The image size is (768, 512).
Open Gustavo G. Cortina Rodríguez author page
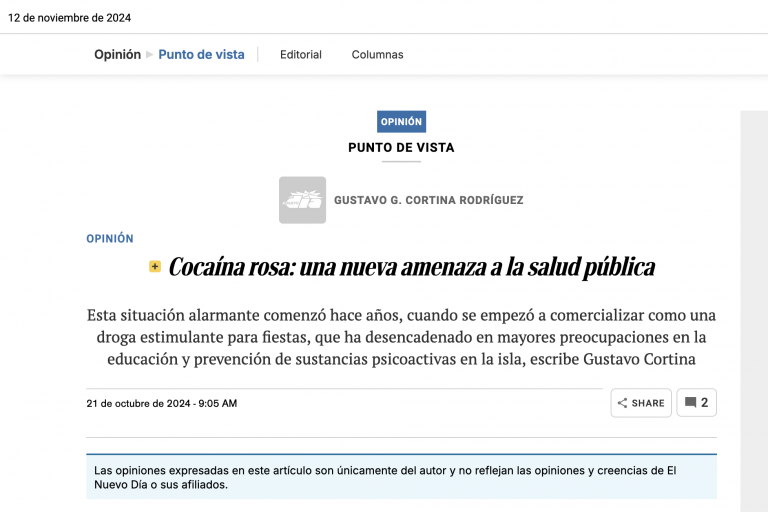[x=428, y=200]
